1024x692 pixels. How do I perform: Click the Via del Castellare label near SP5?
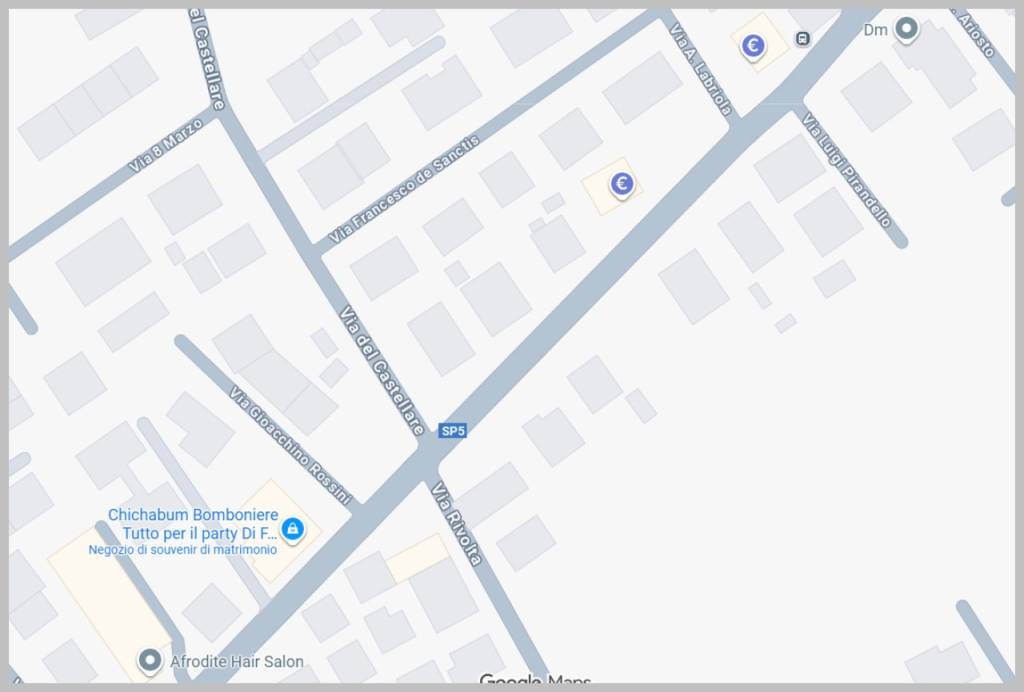pos(383,370)
